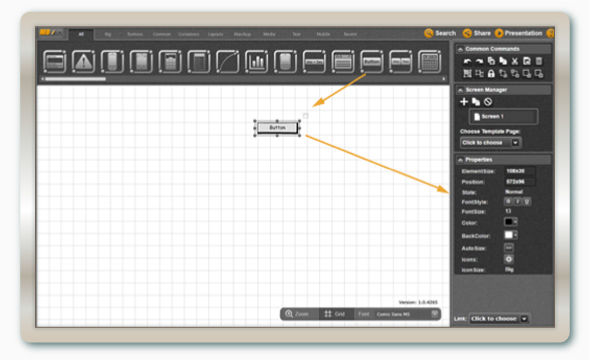The height and width of the screenshot is (360, 590).
Task: Collapse the Common Commands panel
Action: tap(460, 49)
